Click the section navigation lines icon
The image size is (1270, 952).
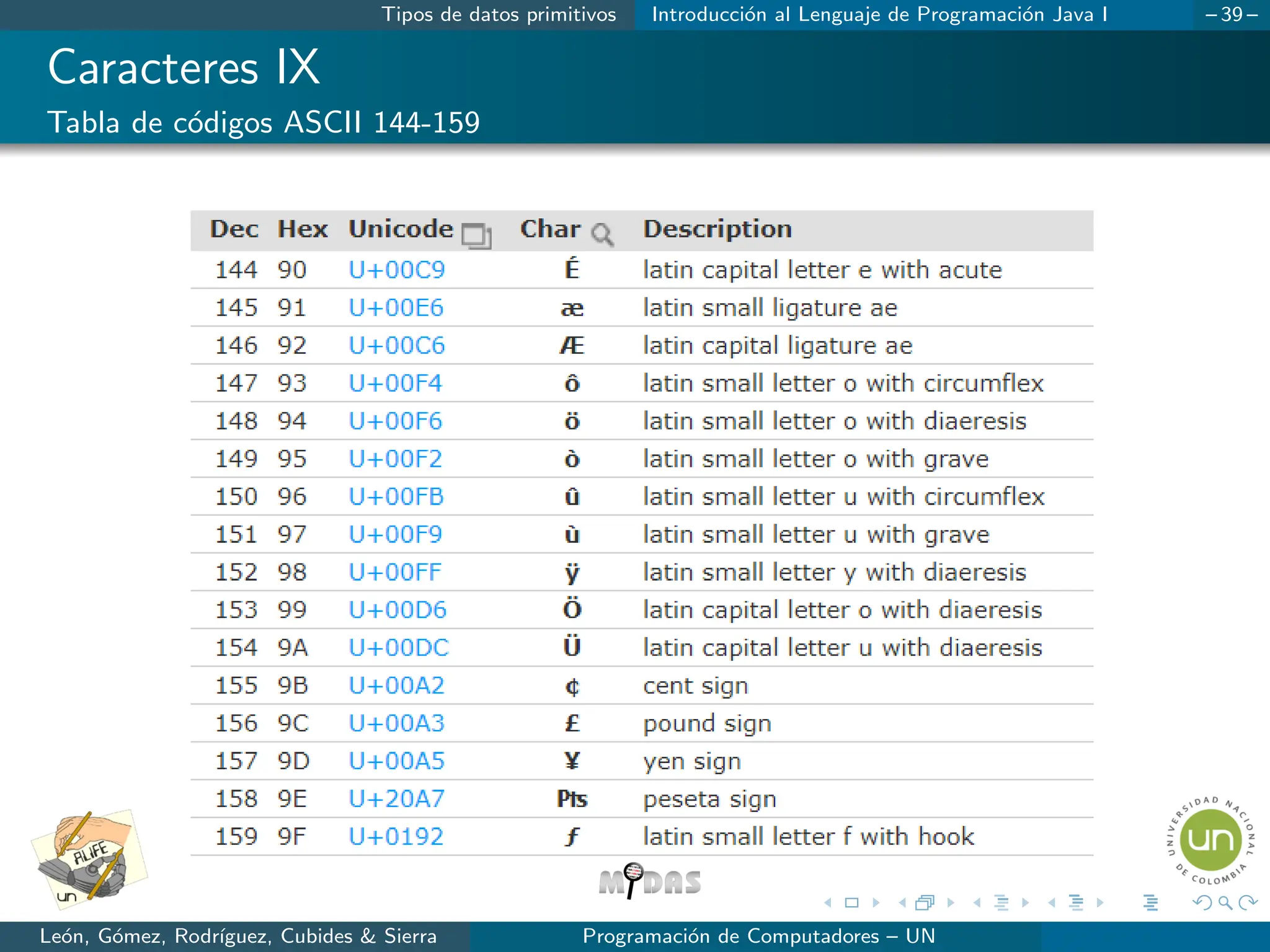[1076, 902]
